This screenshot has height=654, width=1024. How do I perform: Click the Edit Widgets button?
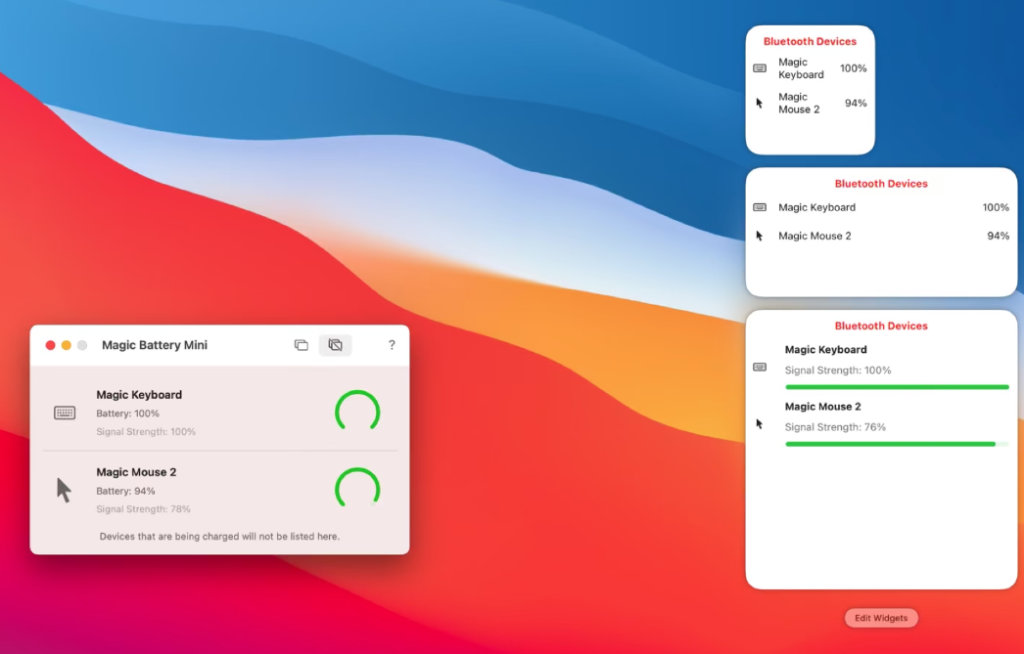(x=881, y=618)
